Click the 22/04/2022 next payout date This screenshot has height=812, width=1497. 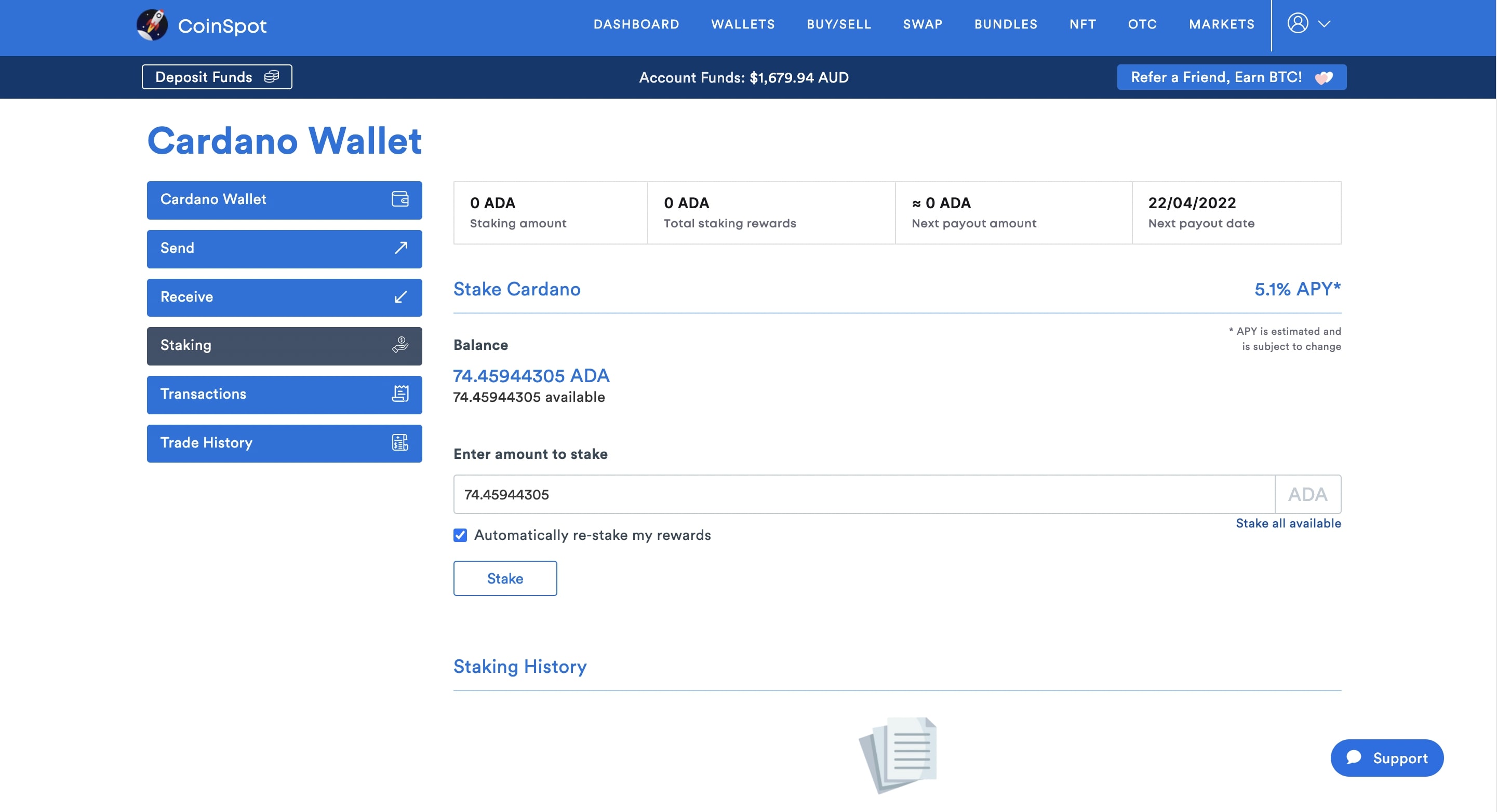pos(1192,202)
